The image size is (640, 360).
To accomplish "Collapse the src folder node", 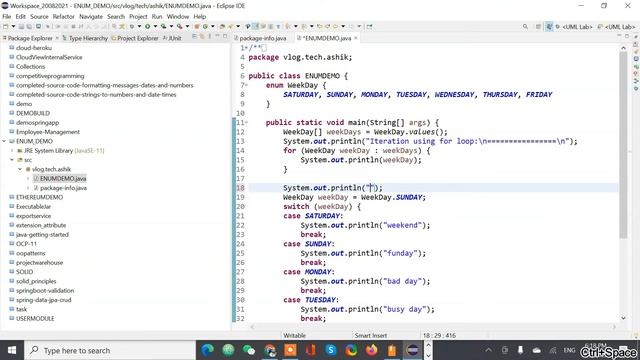I will click(12, 160).
